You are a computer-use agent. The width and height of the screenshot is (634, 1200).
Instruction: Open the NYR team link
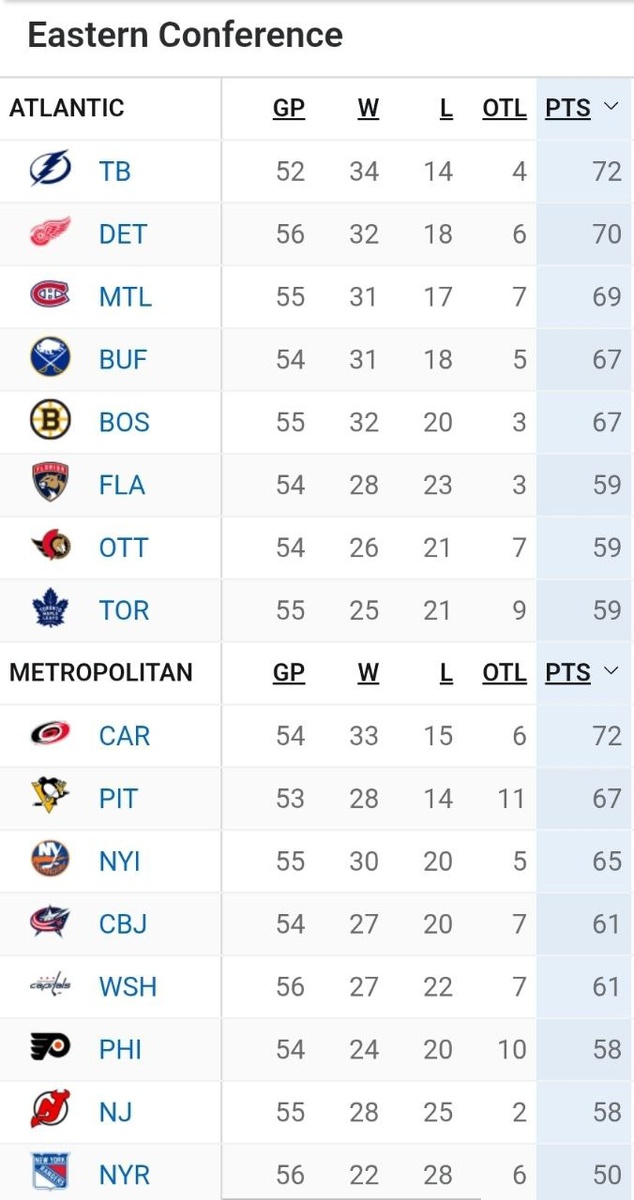[125, 1174]
